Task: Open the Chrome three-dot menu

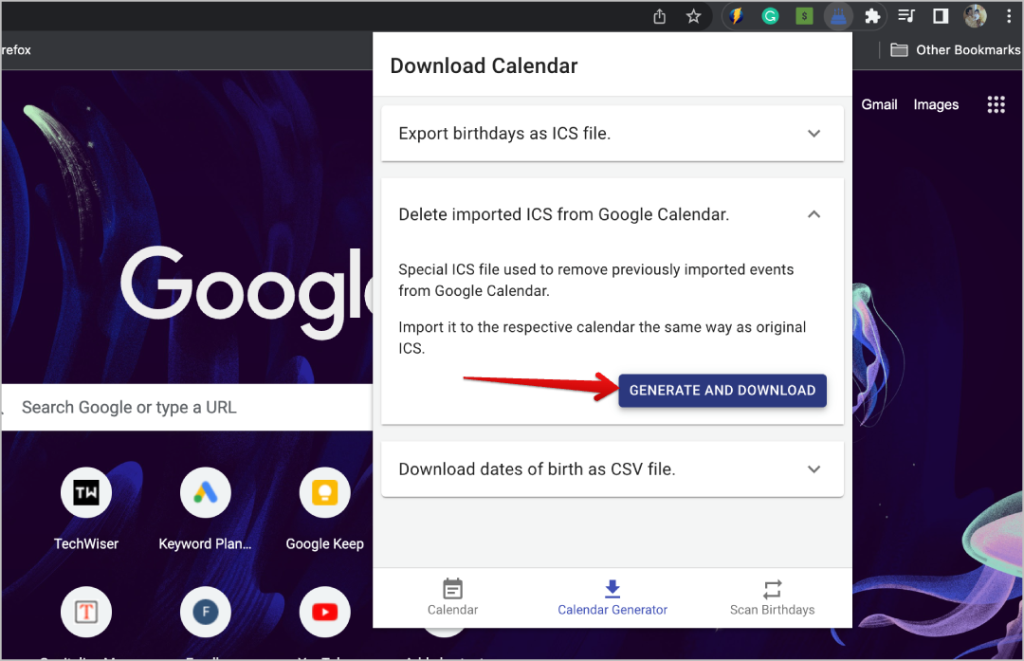Action: (x=1009, y=16)
